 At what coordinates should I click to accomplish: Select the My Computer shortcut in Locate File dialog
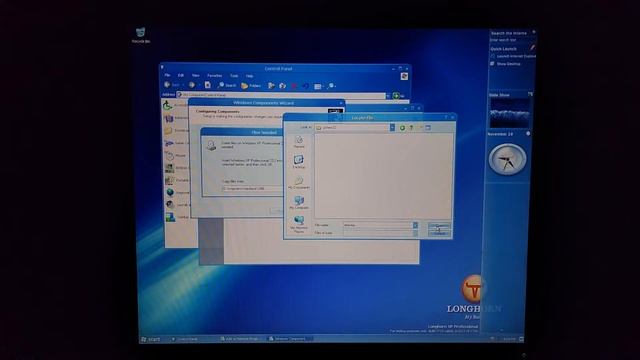[299, 202]
